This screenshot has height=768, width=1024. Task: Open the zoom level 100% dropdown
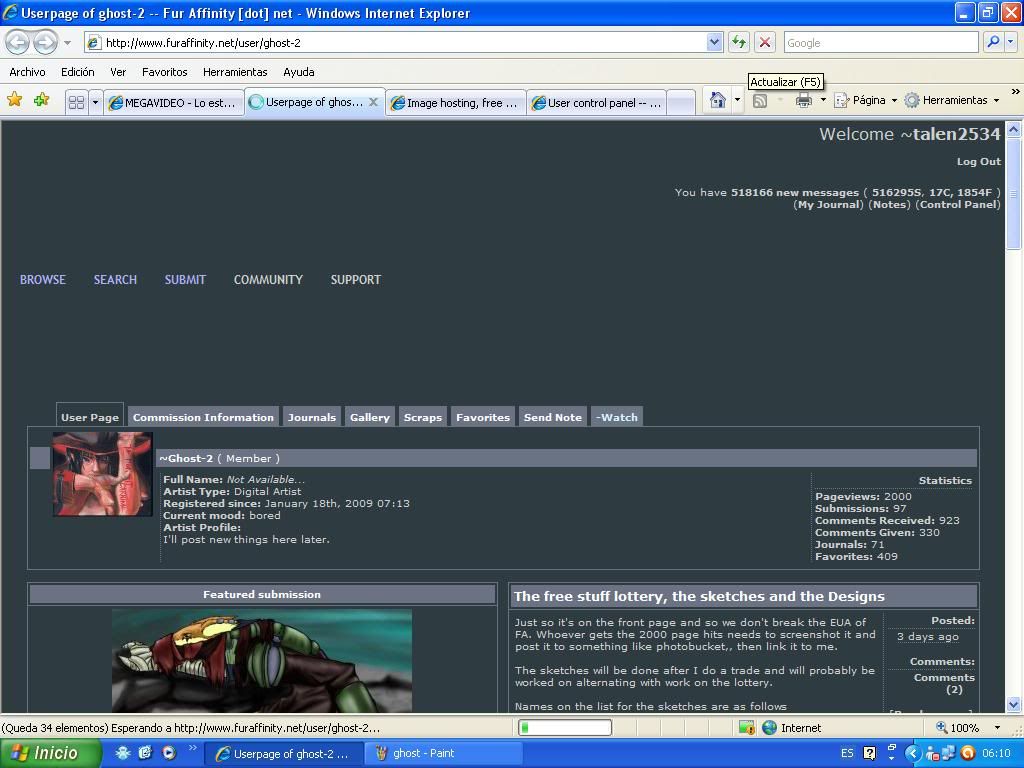click(996, 727)
